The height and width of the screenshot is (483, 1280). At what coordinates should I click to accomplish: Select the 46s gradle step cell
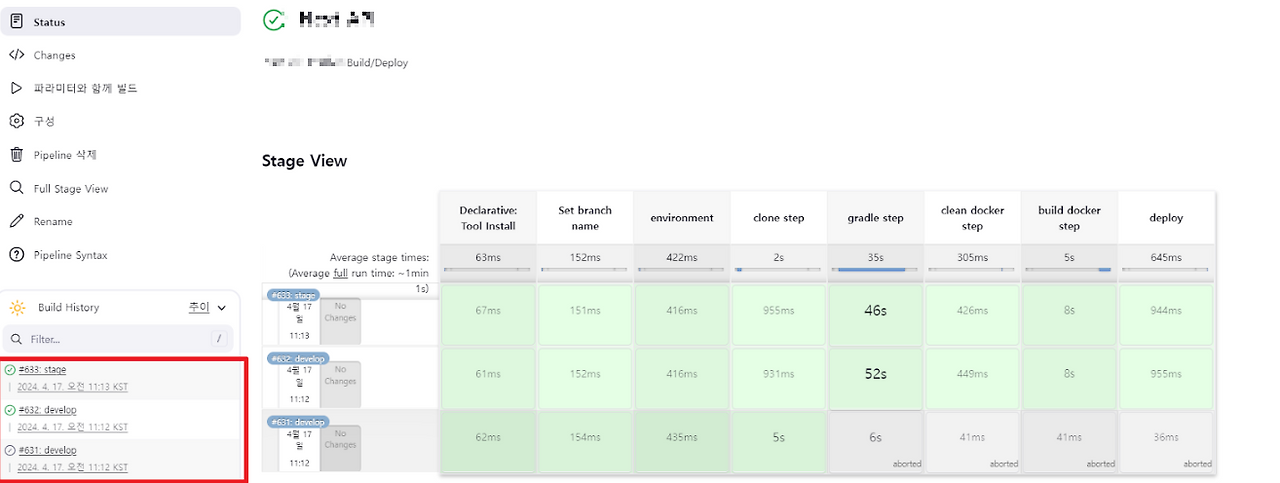(875, 311)
